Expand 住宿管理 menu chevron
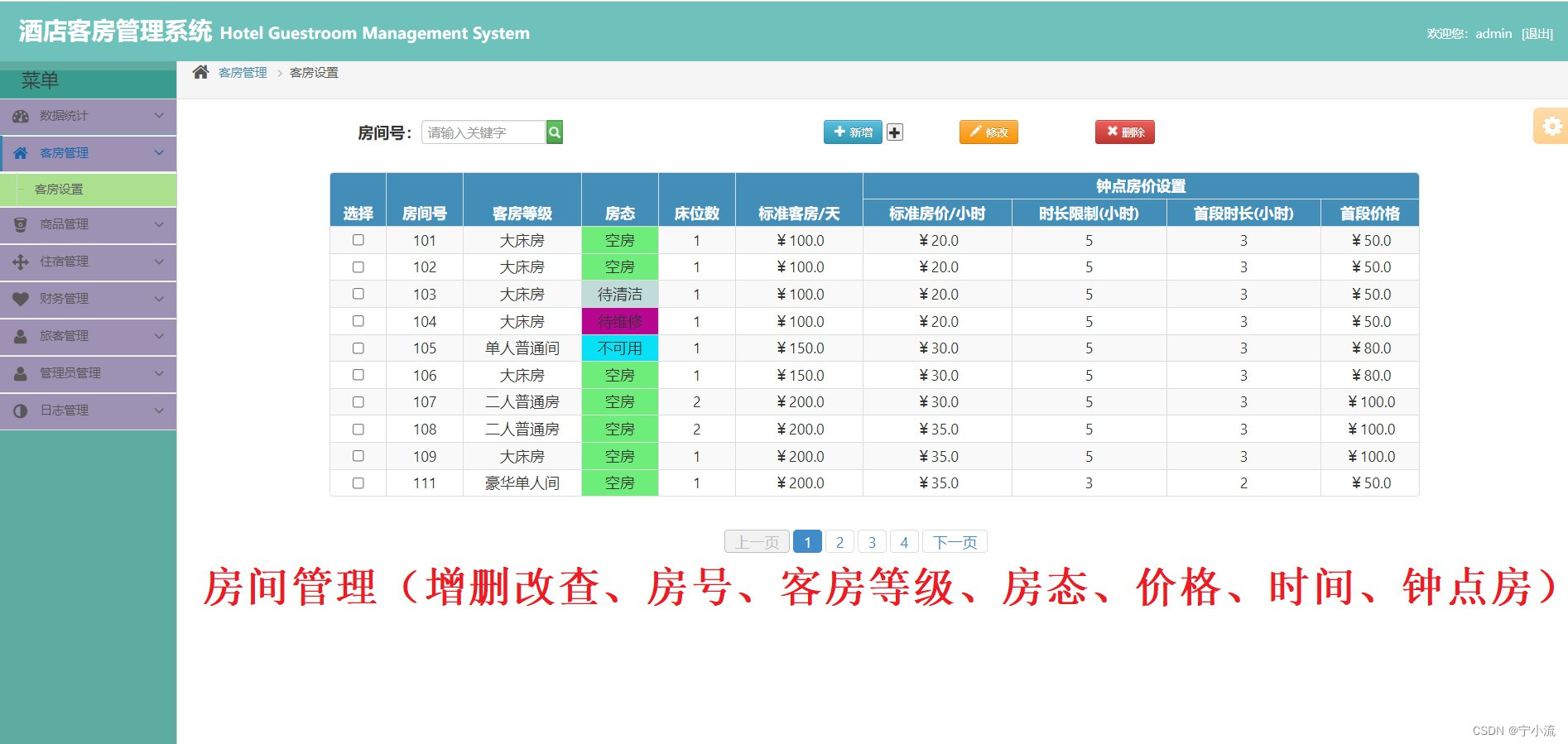1568x744 pixels. click(x=159, y=262)
